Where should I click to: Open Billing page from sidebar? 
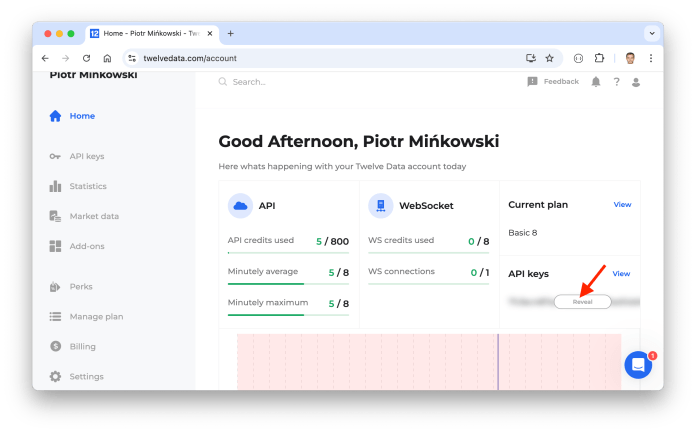point(83,346)
